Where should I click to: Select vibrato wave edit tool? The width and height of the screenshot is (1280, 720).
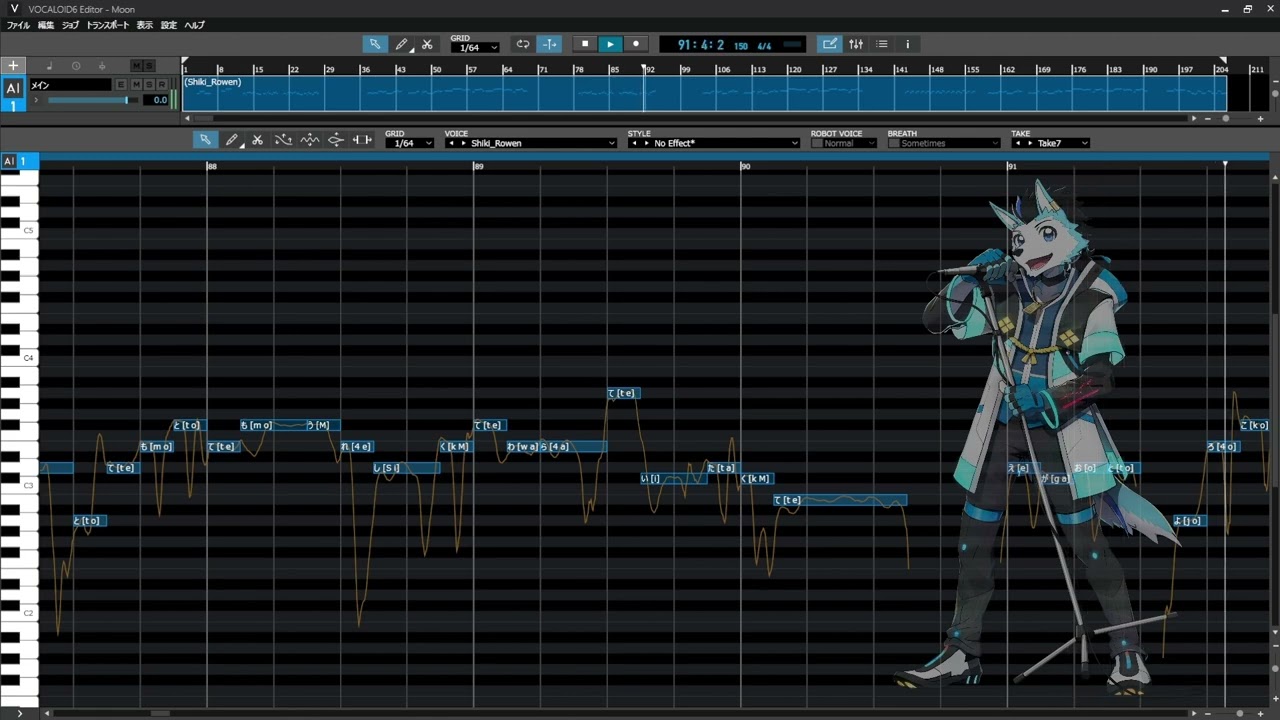click(x=310, y=140)
